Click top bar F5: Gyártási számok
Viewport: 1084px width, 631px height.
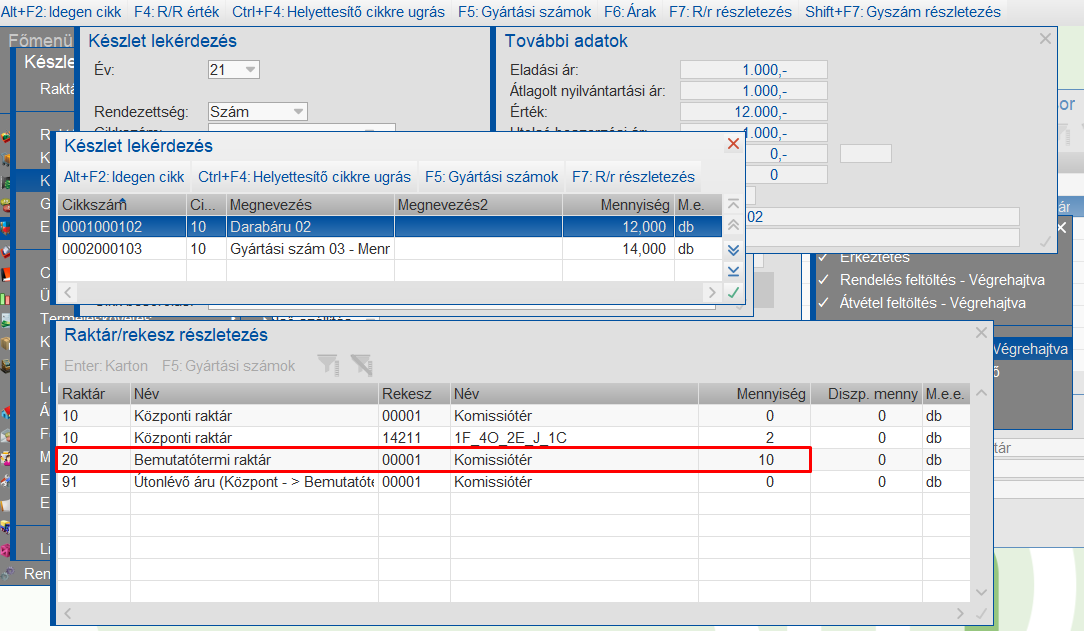[524, 12]
